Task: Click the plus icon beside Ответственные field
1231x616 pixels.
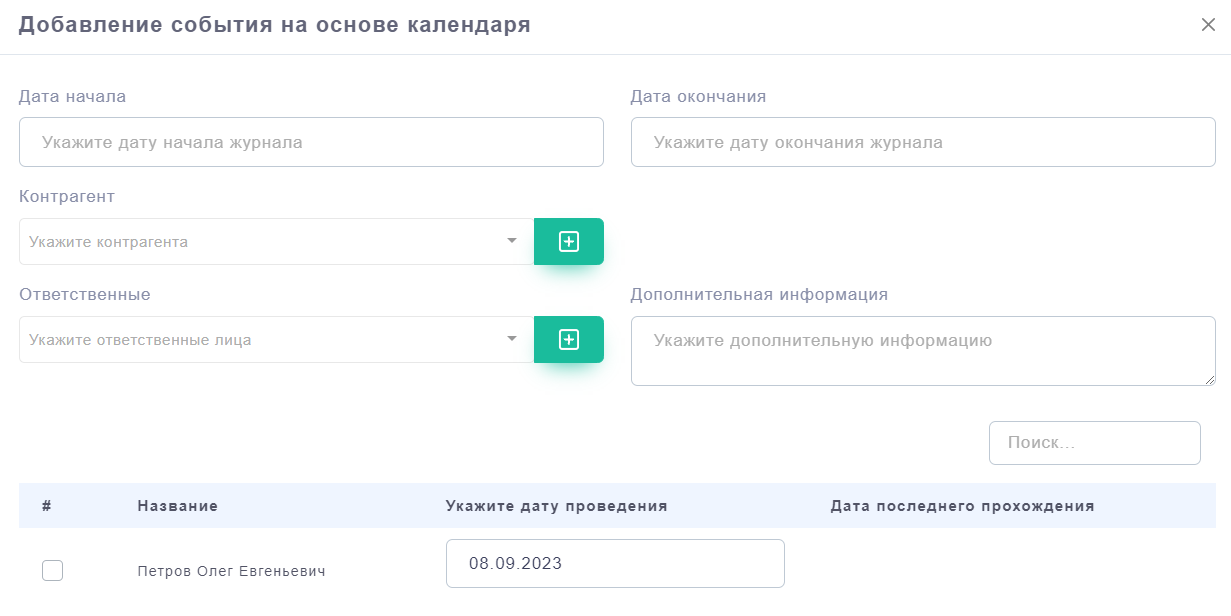Action: pyautogui.click(x=568, y=340)
